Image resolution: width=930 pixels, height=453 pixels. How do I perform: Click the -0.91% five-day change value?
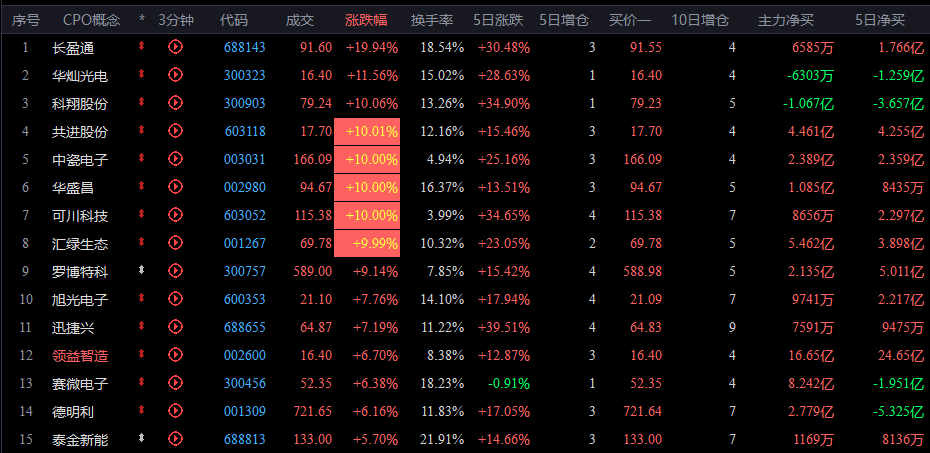[509, 384]
